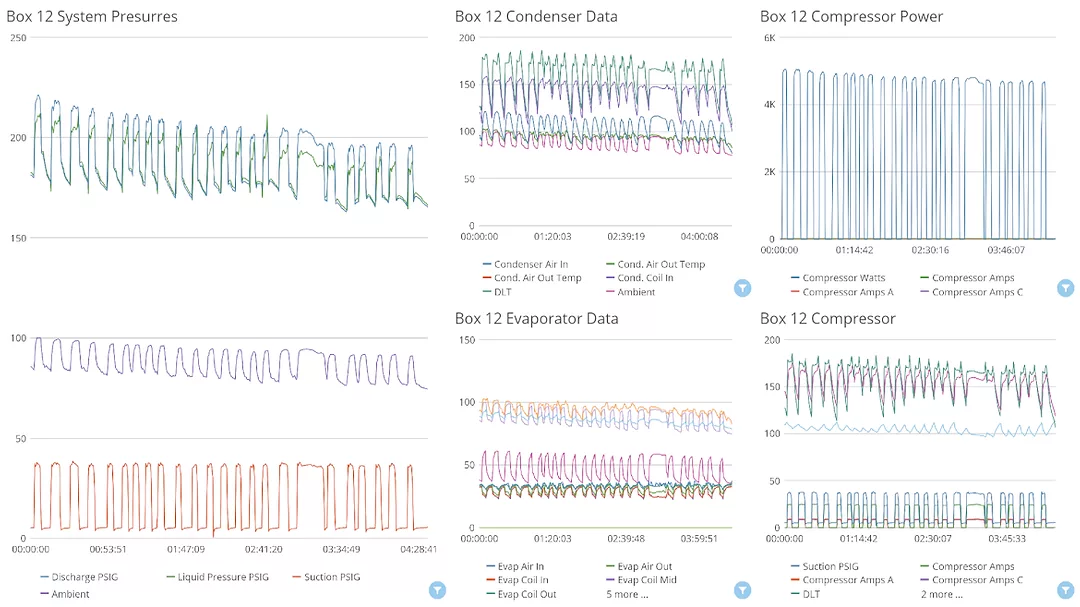Click the 250 axis label in System Presurres
The height and width of the screenshot is (607, 1080).
point(18,38)
